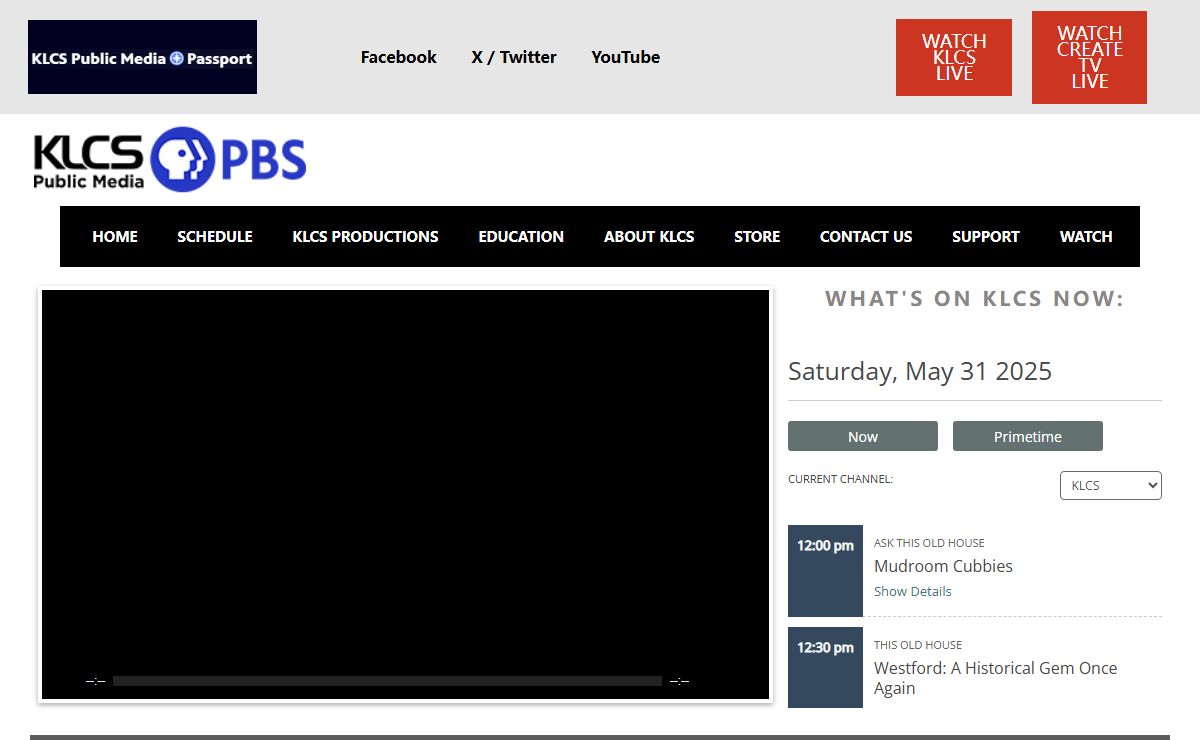Click the video progress bar

[387, 681]
